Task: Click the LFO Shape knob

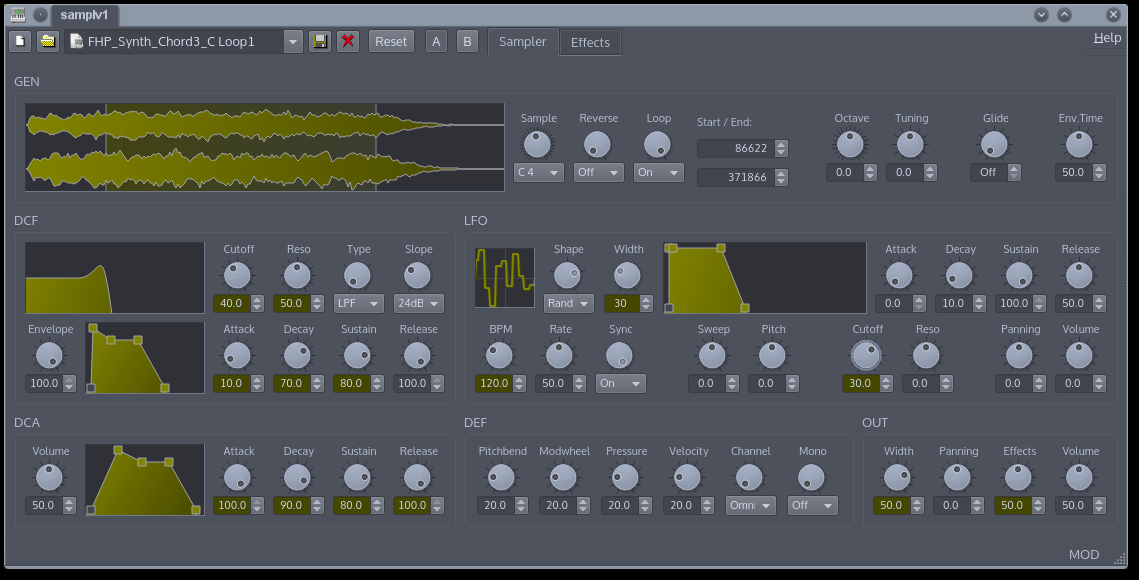Action: tap(568, 275)
